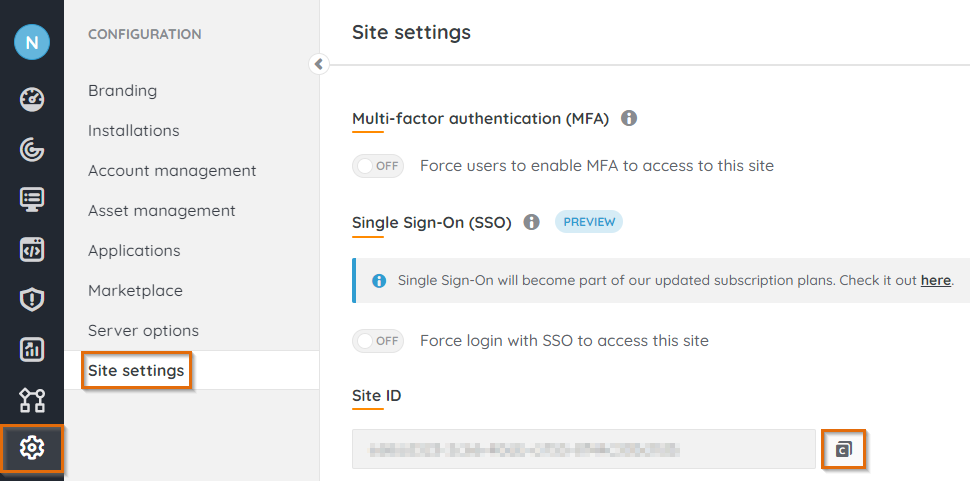Viewport: 970px width, 481px height.
Task: Open the user avatar N menu
Action: [x=32, y=42]
